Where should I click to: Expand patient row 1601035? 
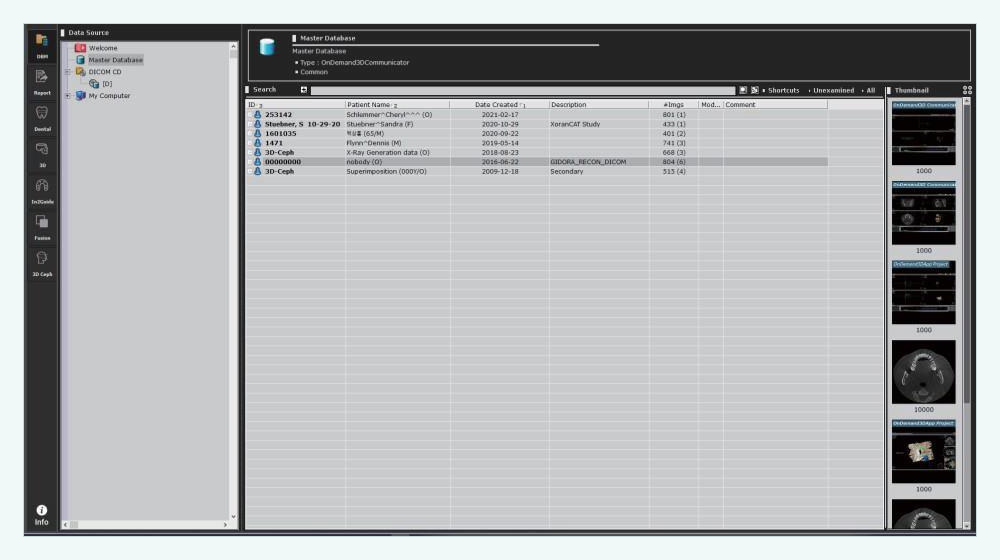coord(249,134)
